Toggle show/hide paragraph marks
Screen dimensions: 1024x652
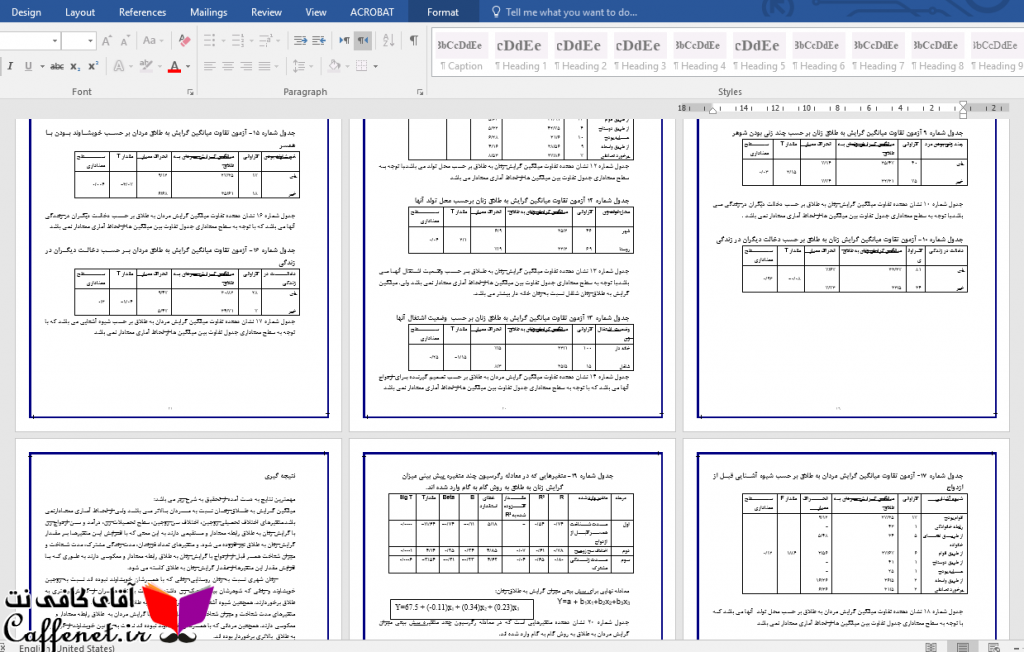pyautogui.click(x=414, y=41)
